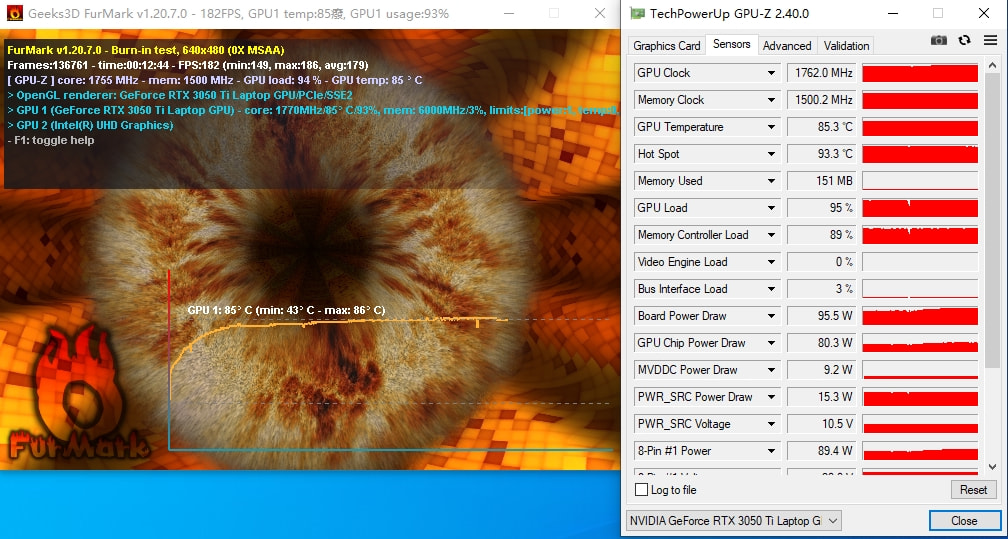Open the GPU selection combo box

point(733,520)
